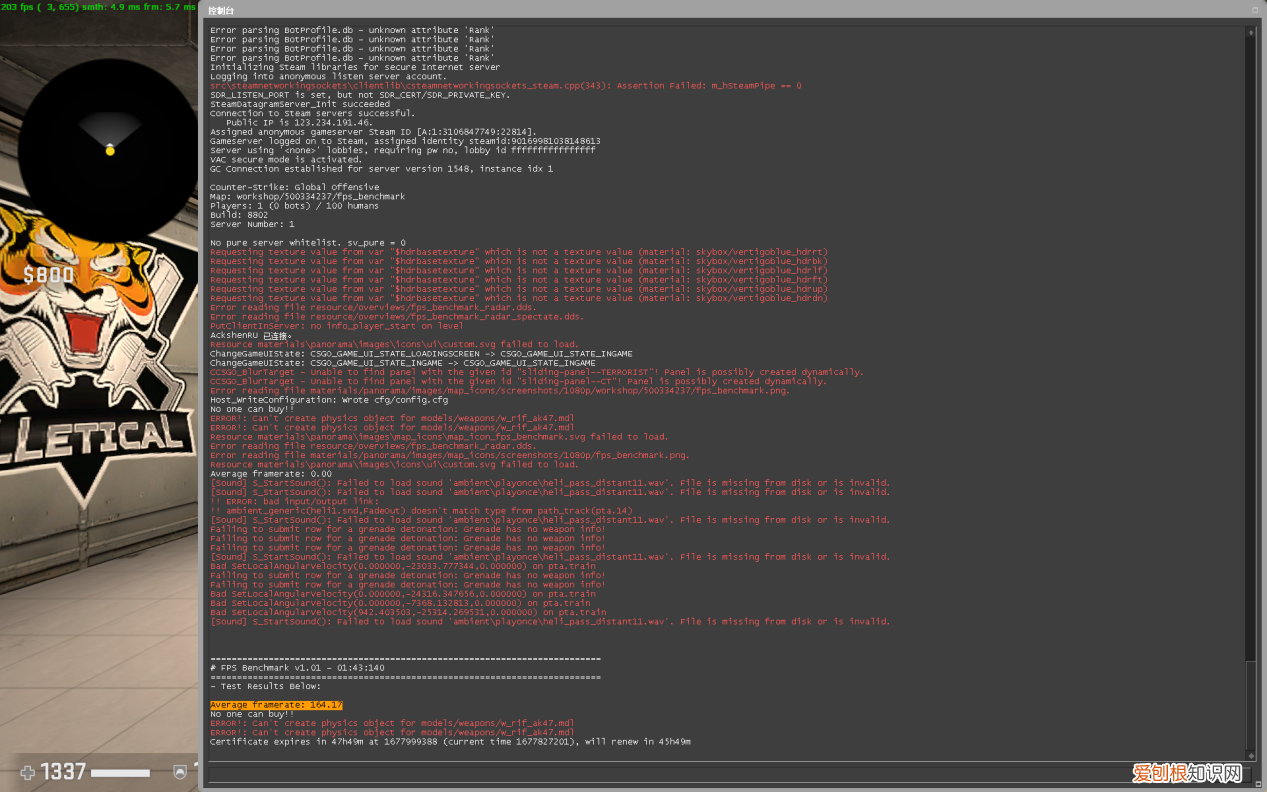Click the scroll-up arrow of console scrollbar

point(1250,31)
